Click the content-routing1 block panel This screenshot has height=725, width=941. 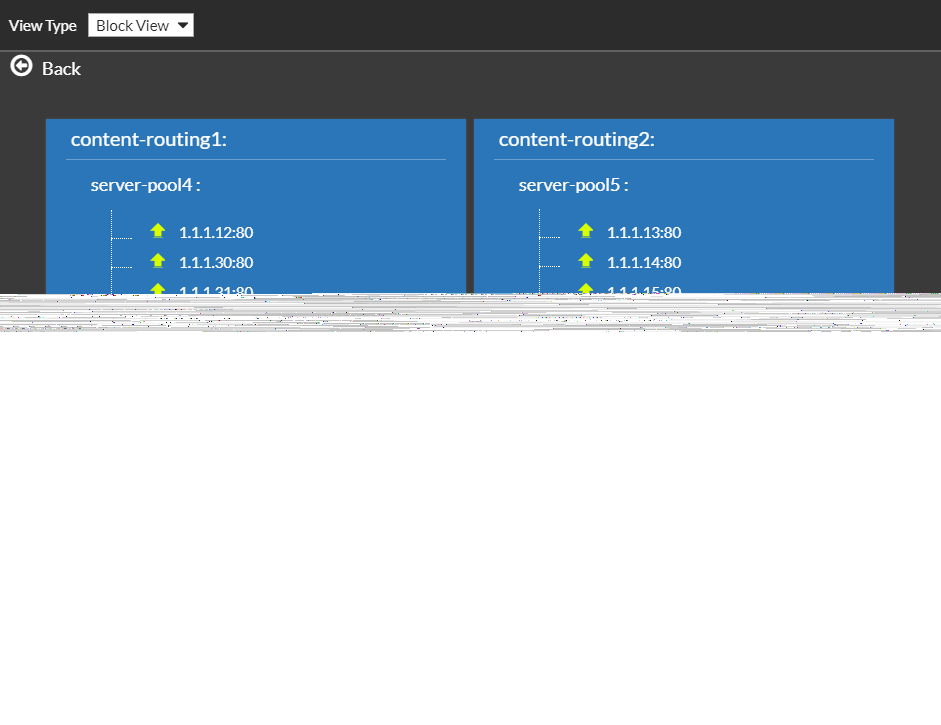point(255,200)
